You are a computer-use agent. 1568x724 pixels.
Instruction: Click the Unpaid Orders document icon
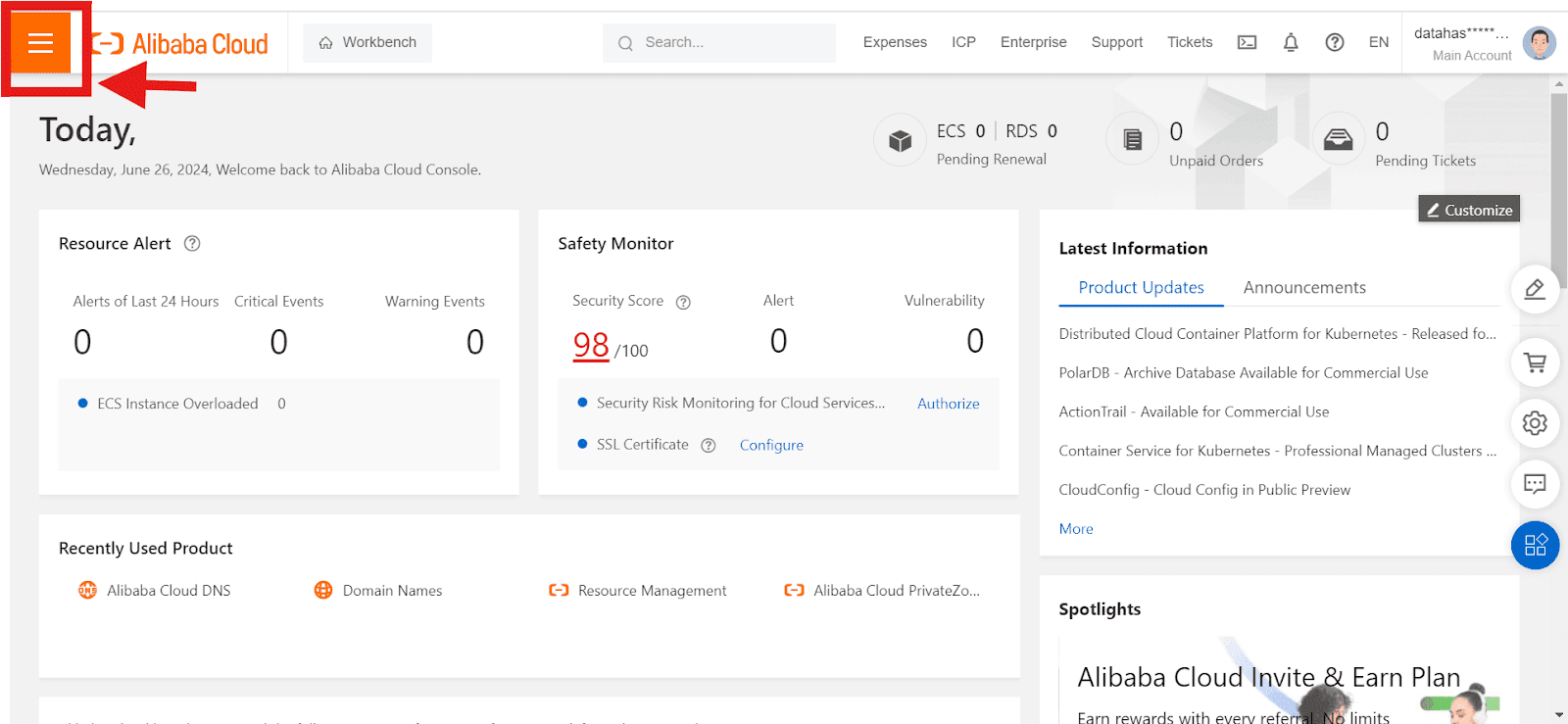coord(1132,140)
